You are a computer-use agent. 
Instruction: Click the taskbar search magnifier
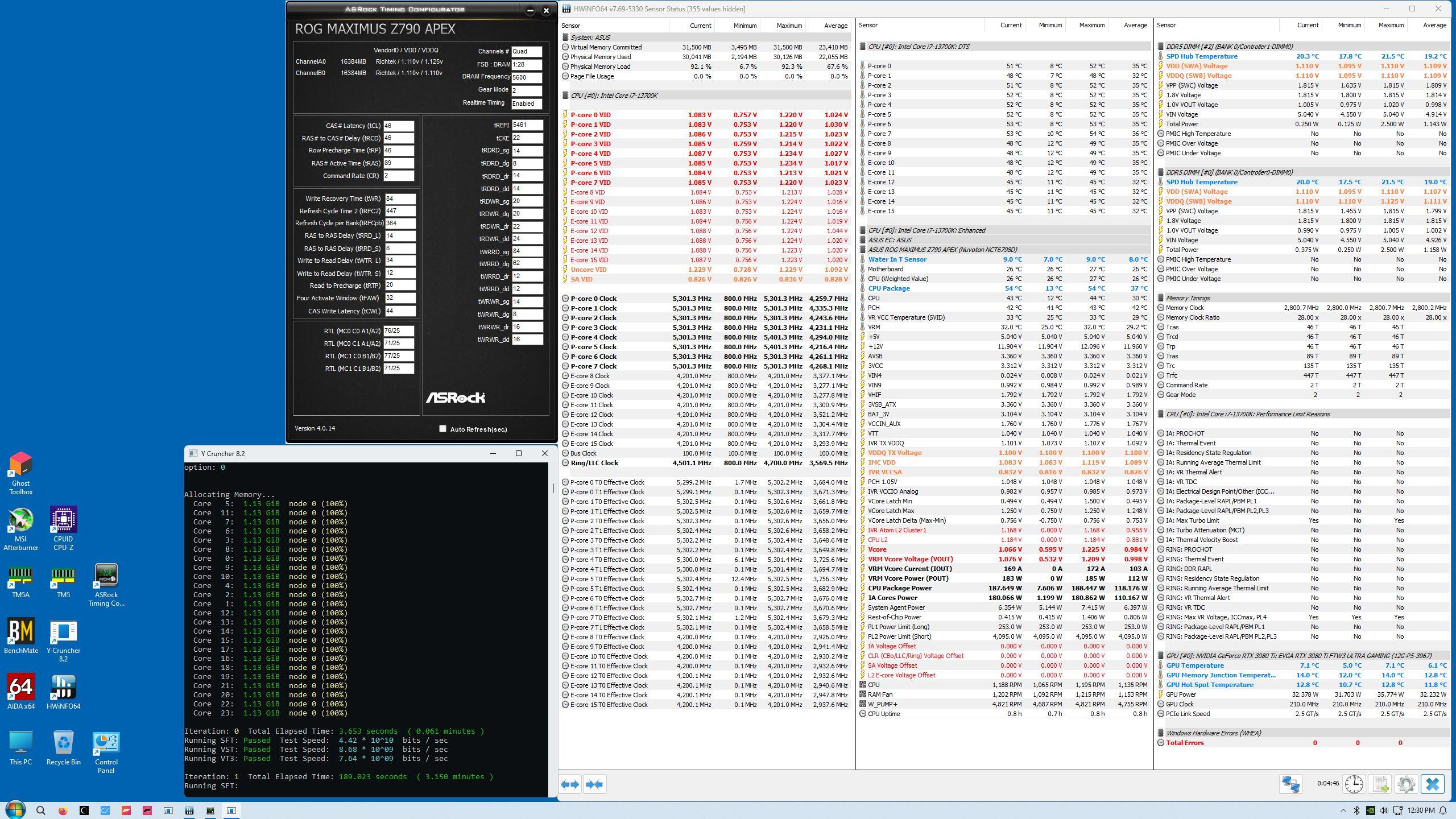click(41, 810)
